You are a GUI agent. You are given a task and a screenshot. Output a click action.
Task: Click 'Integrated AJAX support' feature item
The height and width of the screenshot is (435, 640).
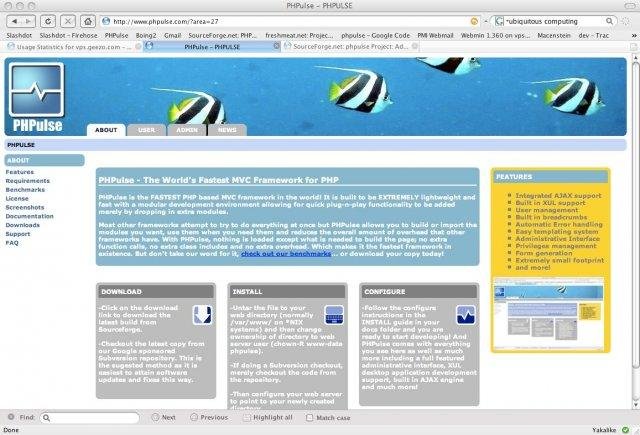558,195
